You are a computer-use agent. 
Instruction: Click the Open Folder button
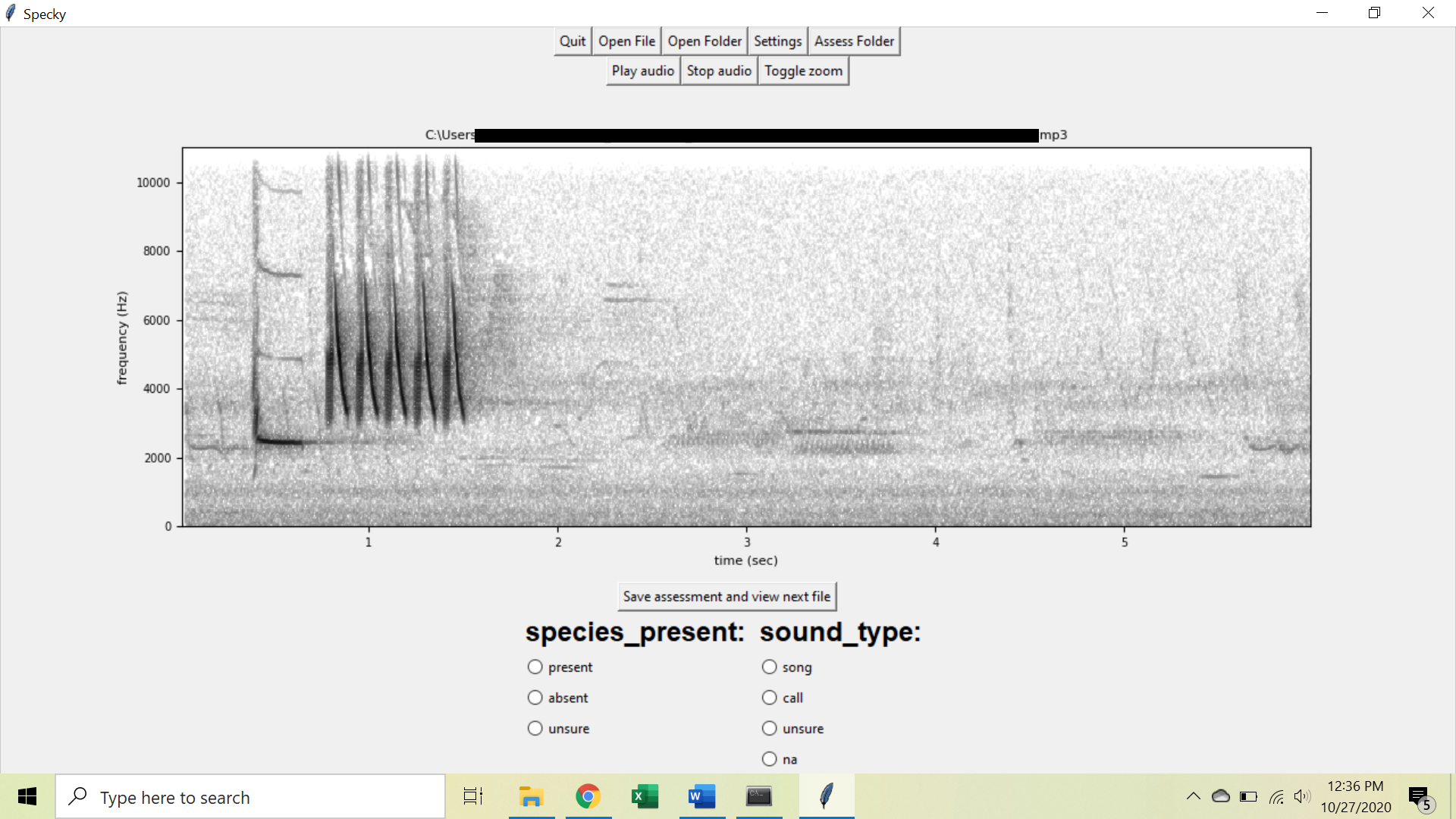point(704,42)
